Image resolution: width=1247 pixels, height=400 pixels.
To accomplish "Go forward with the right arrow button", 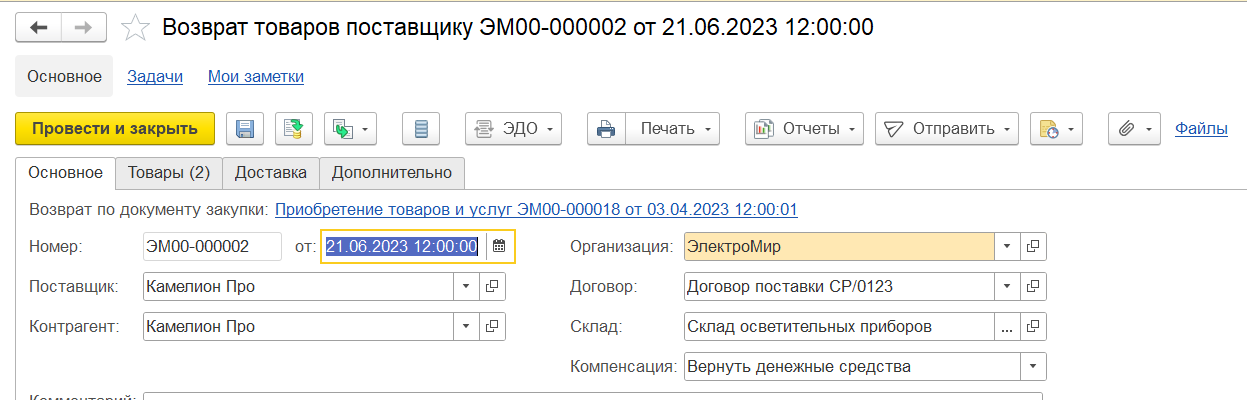I will click(84, 28).
